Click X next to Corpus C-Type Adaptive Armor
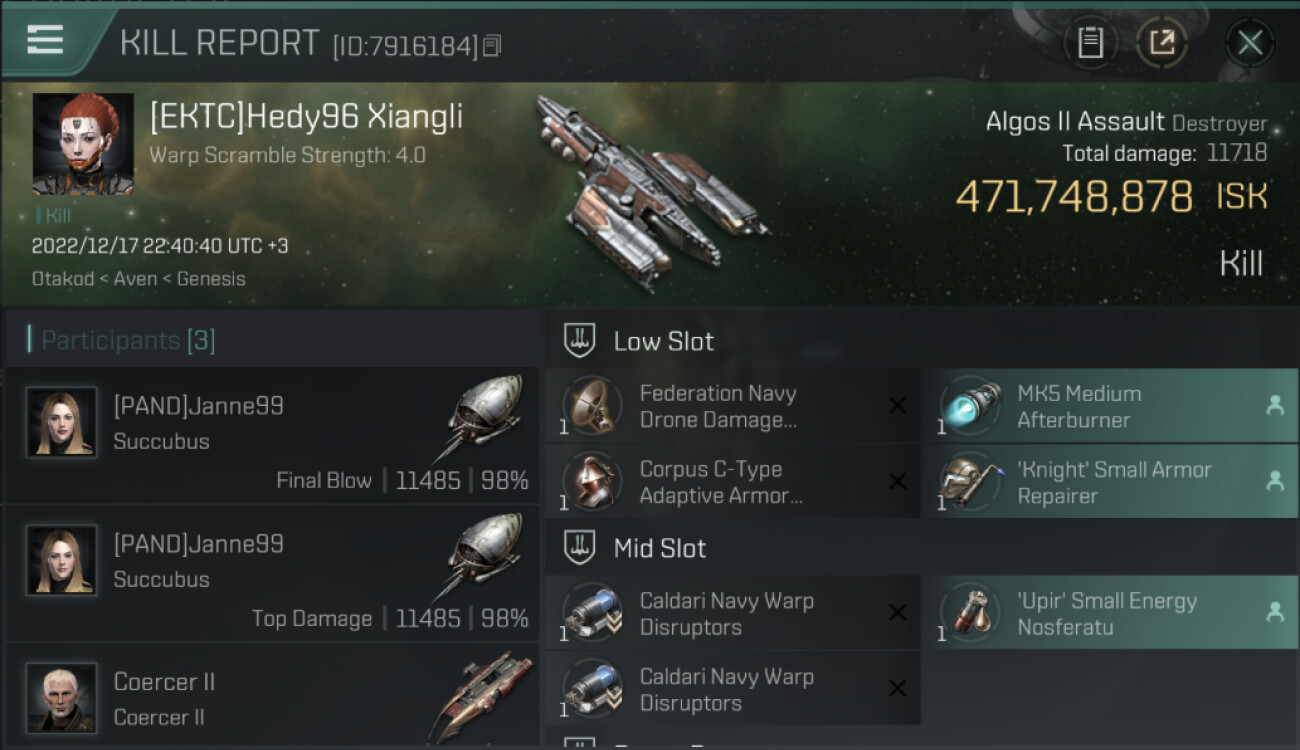 coord(897,482)
